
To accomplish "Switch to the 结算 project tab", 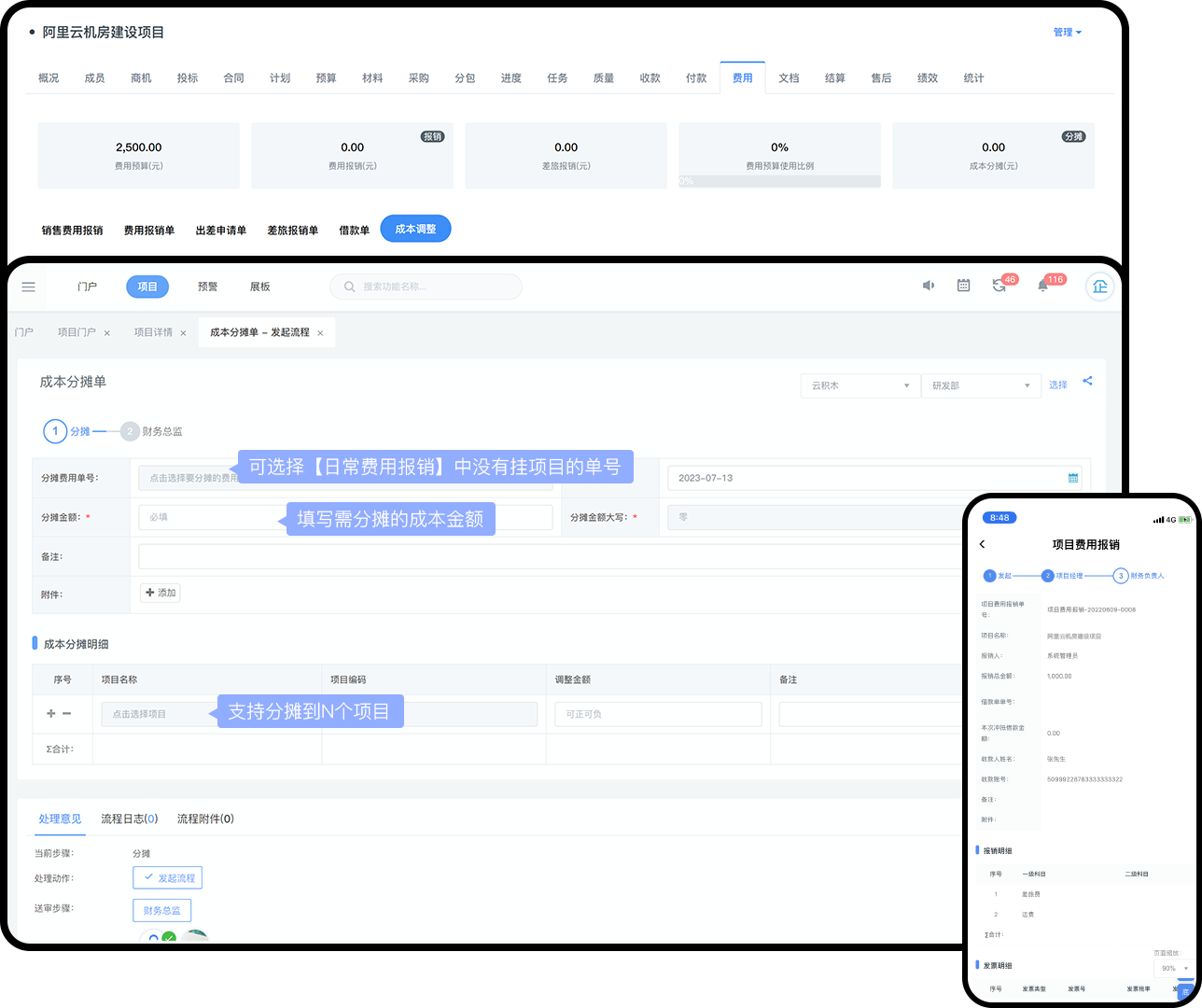I will click(x=834, y=78).
